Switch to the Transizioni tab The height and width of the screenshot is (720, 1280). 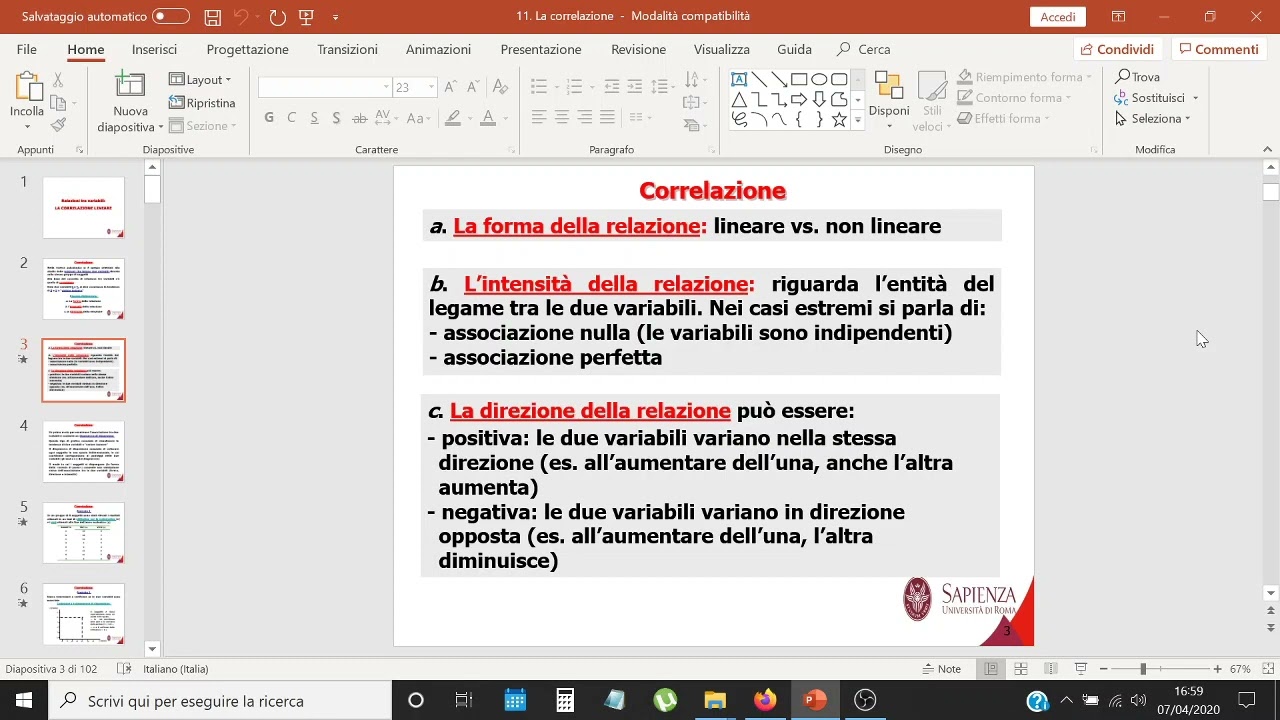pyautogui.click(x=347, y=49)
